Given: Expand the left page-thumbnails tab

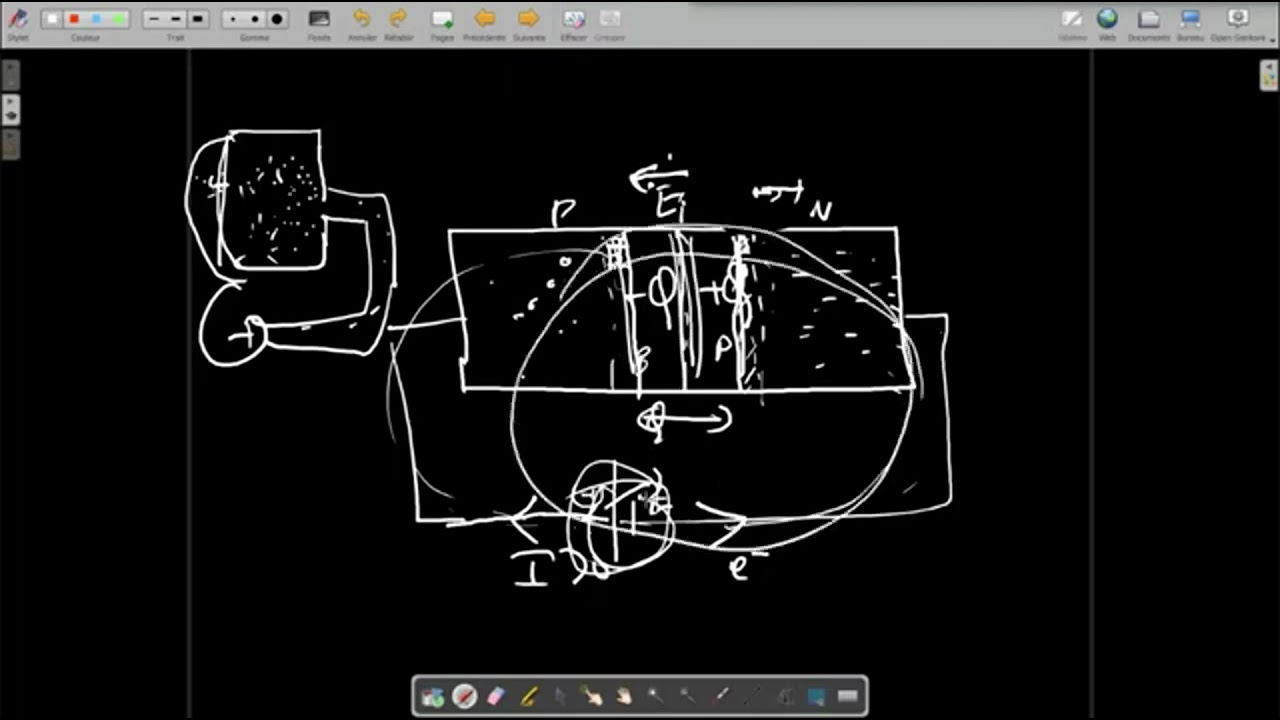Looking at the screenshot, I should pos(10,75).
